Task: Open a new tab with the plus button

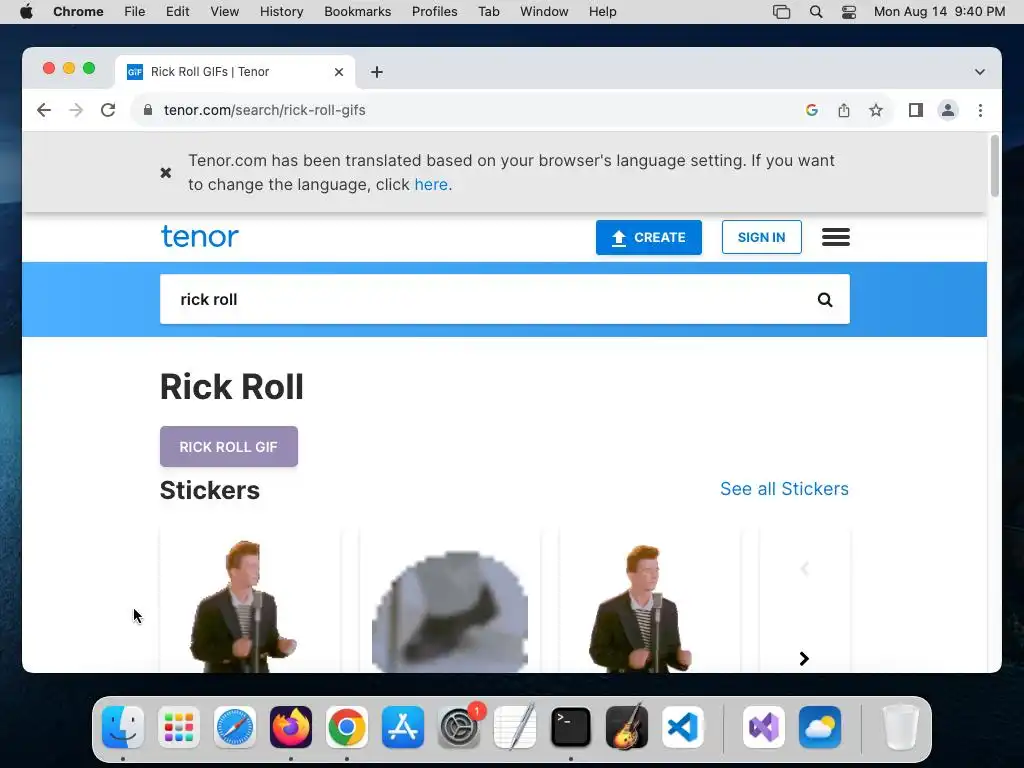Action: pos(377,72)
